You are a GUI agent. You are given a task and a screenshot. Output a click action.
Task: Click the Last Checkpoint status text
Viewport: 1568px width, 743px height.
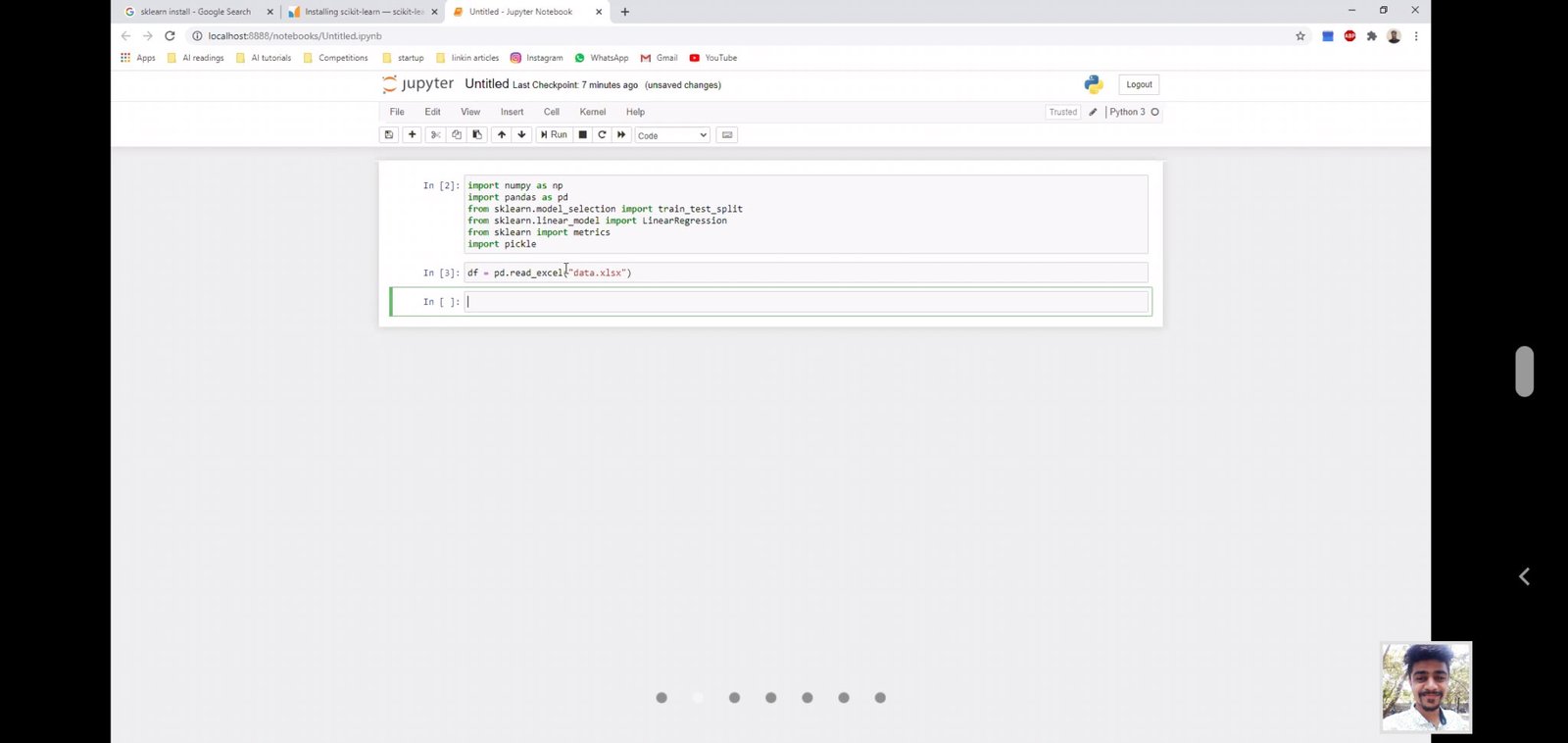[575, 85]
